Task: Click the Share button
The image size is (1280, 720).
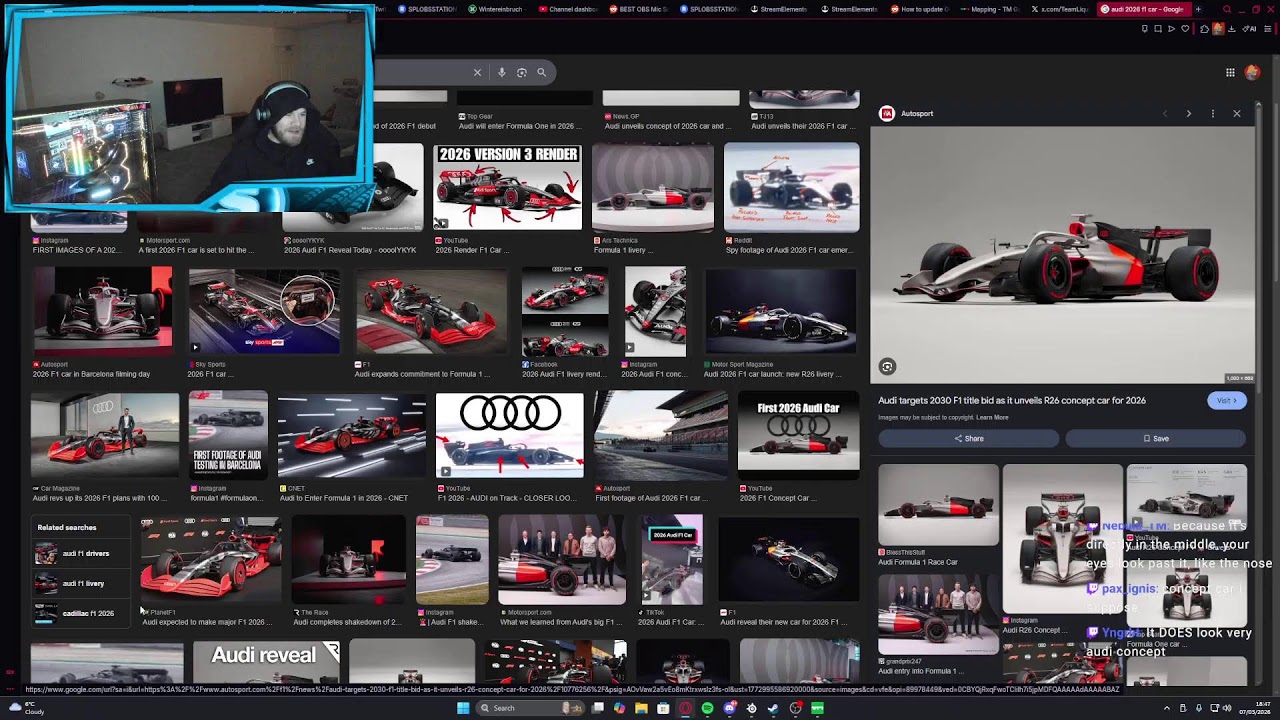Action: tap(968, 438)
